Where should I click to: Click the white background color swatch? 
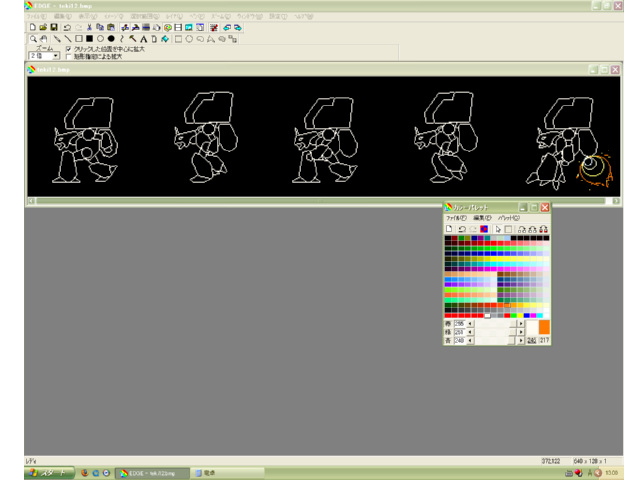[531, 328]
